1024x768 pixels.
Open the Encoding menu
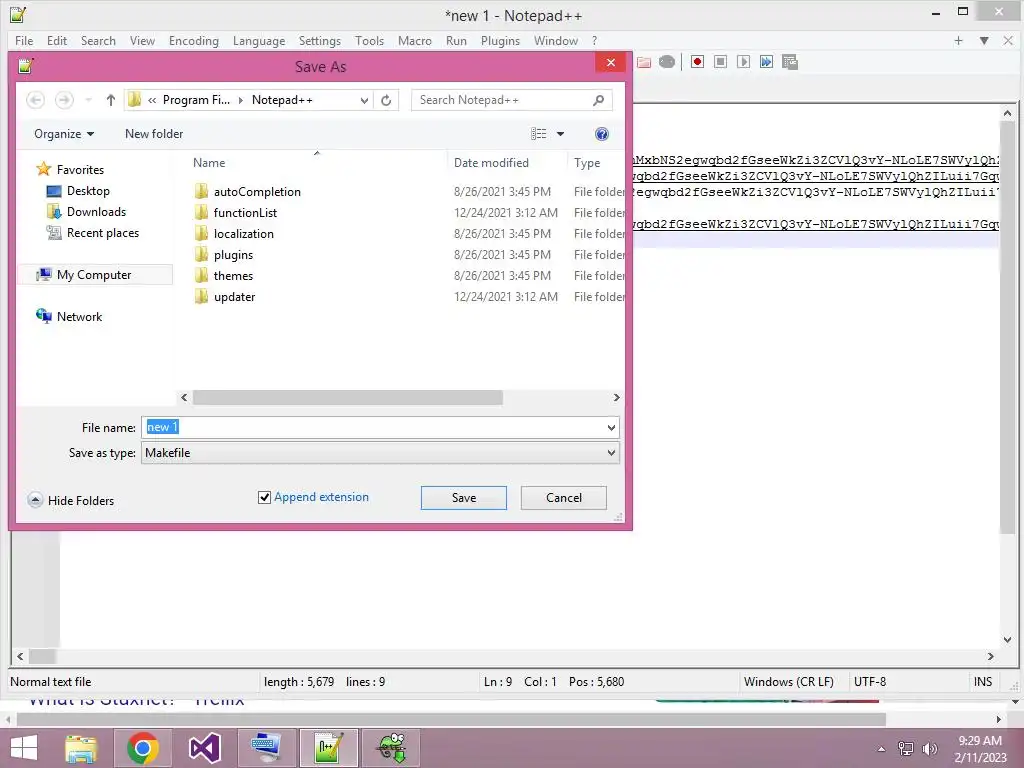coord(194,40)
